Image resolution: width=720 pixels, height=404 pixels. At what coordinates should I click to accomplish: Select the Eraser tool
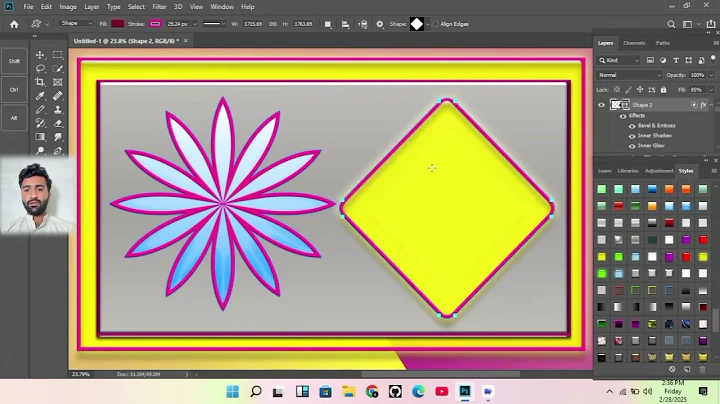(57, 123)
